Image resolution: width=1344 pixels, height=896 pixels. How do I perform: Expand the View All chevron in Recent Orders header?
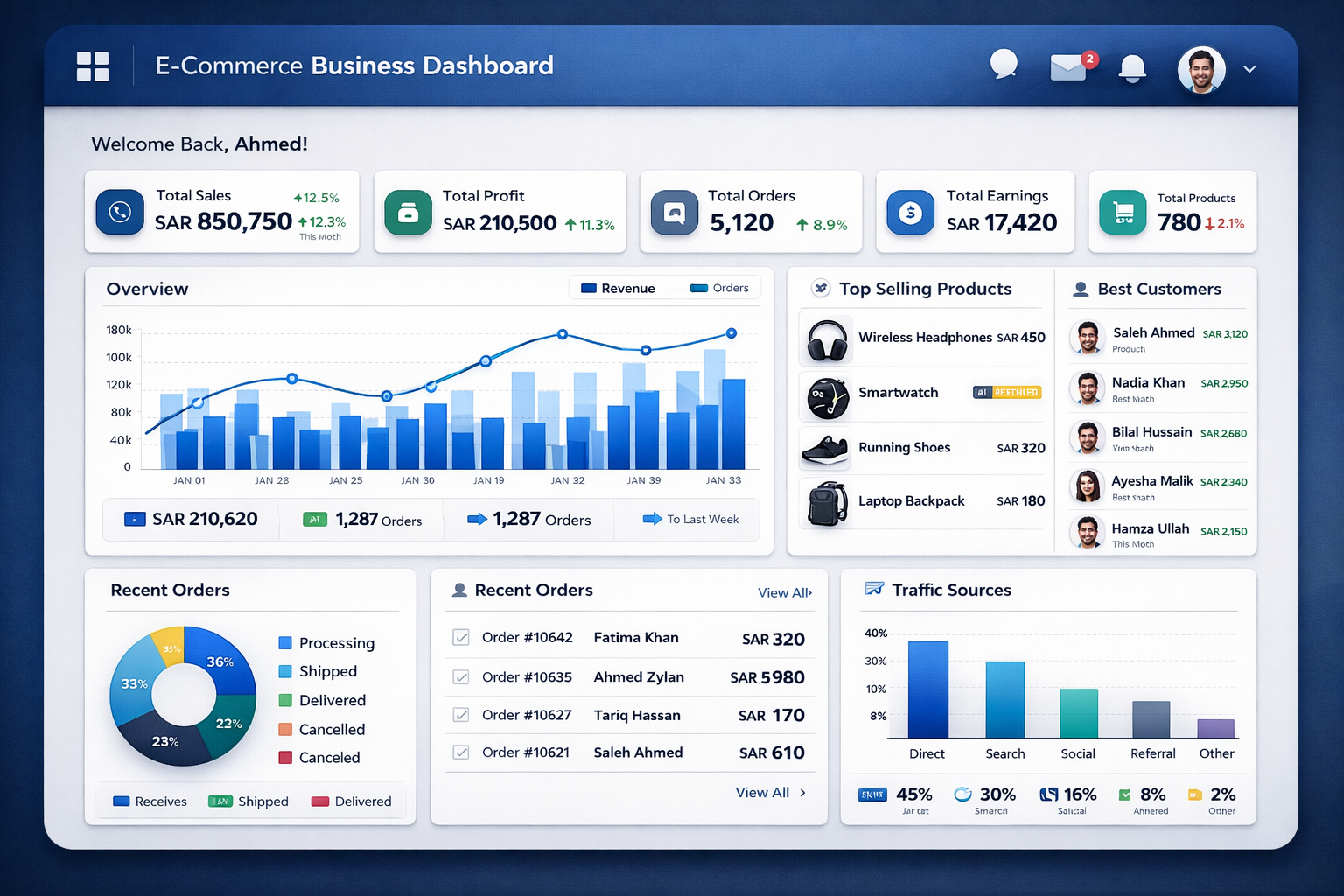(808, 592)
